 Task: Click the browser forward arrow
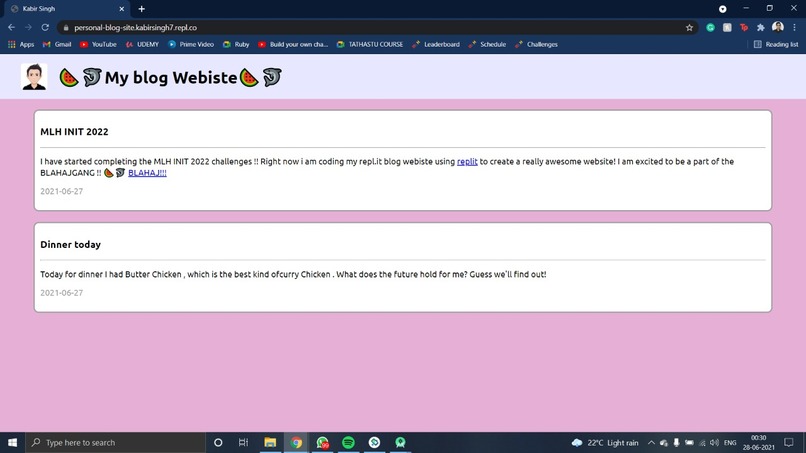28,27
